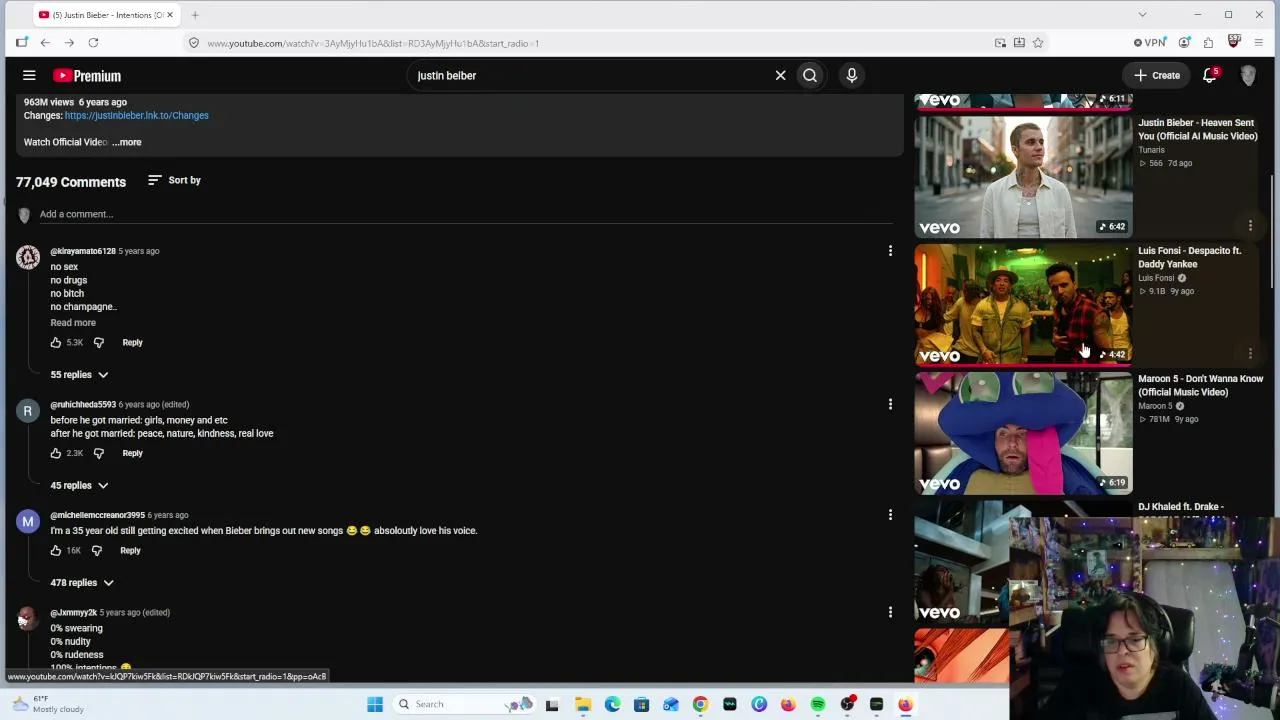Play Maroon 5 Don't Wanna Know thumbnail
1280x720 pixels.
[x=1023, y=433]
